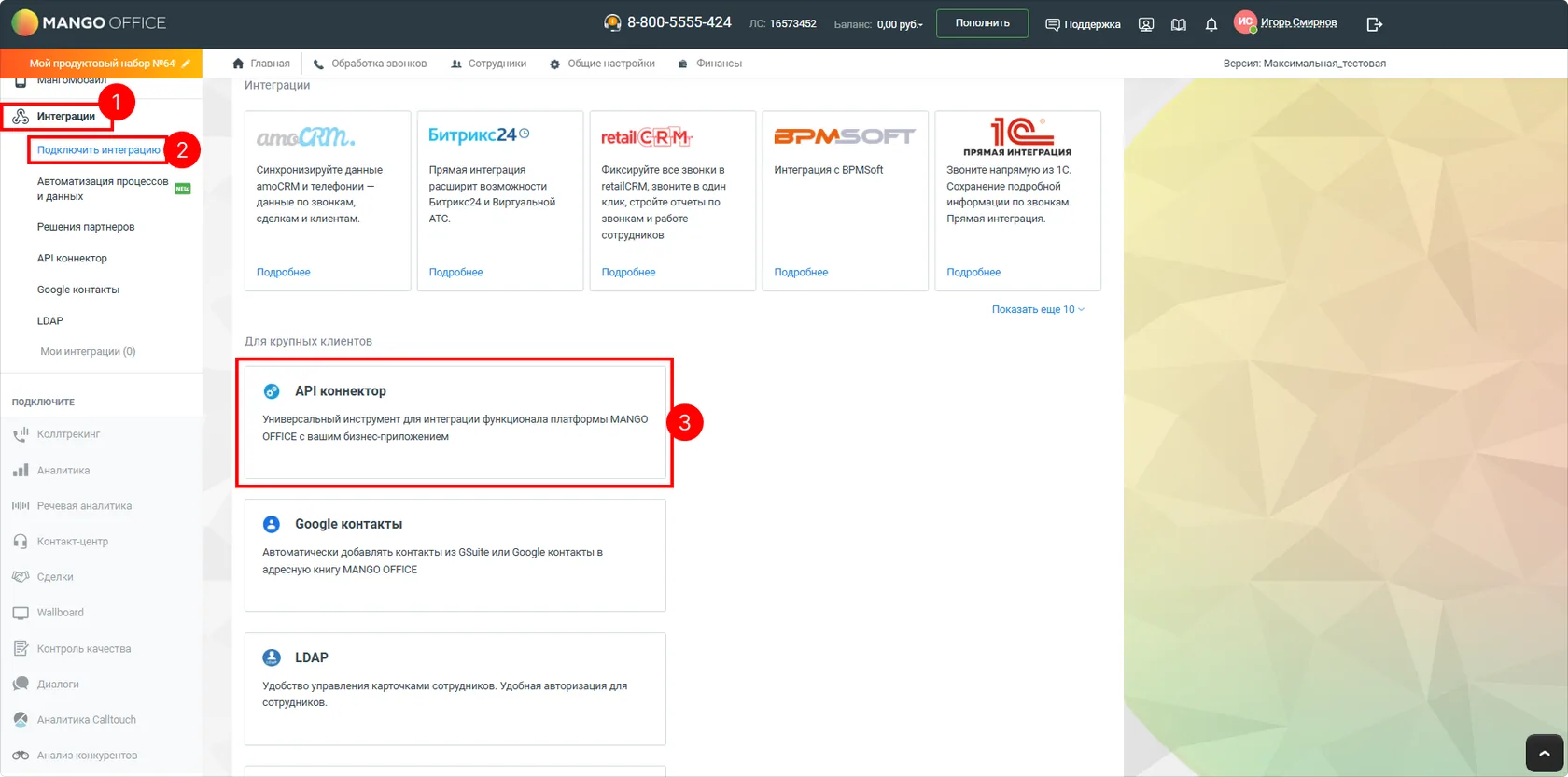Viewport: 1568px width, 777px height.
Task: Select the API коннектор integration card
Action: tap(455, 422)
